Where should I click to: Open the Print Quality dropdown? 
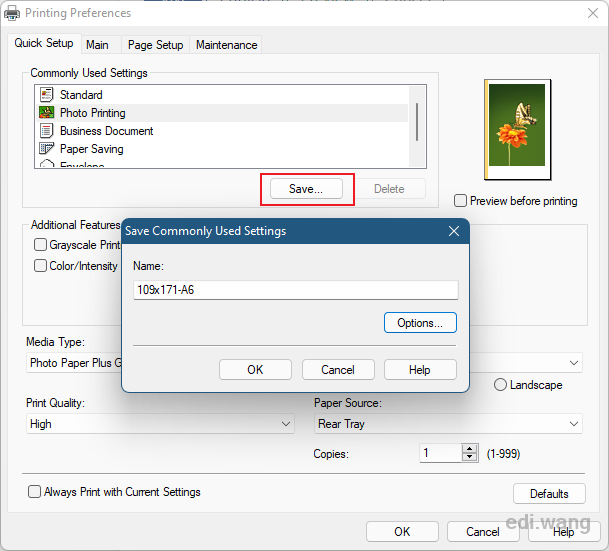coord(160,424)
